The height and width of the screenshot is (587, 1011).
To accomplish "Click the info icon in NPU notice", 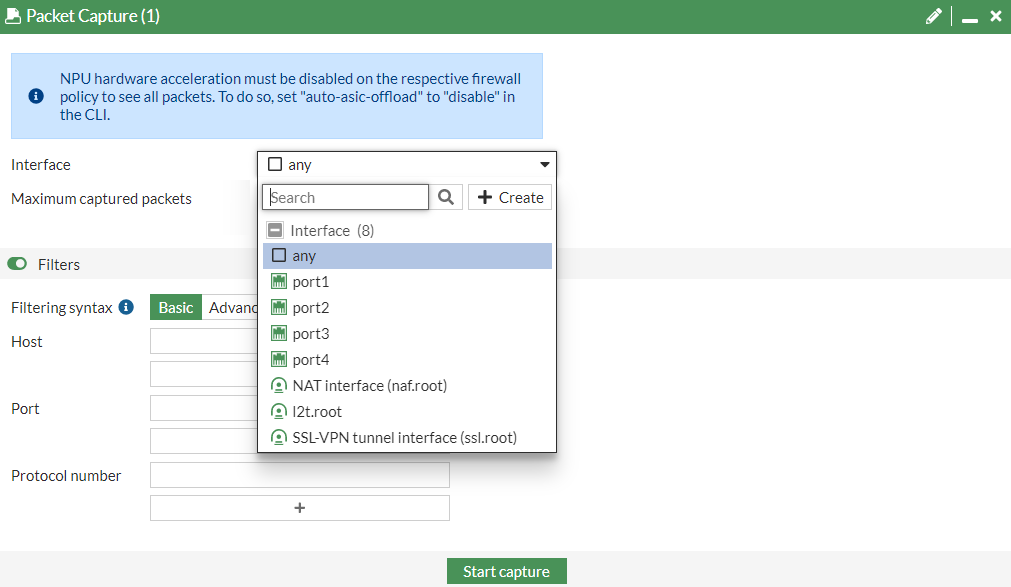I will (x=36, y=96).
